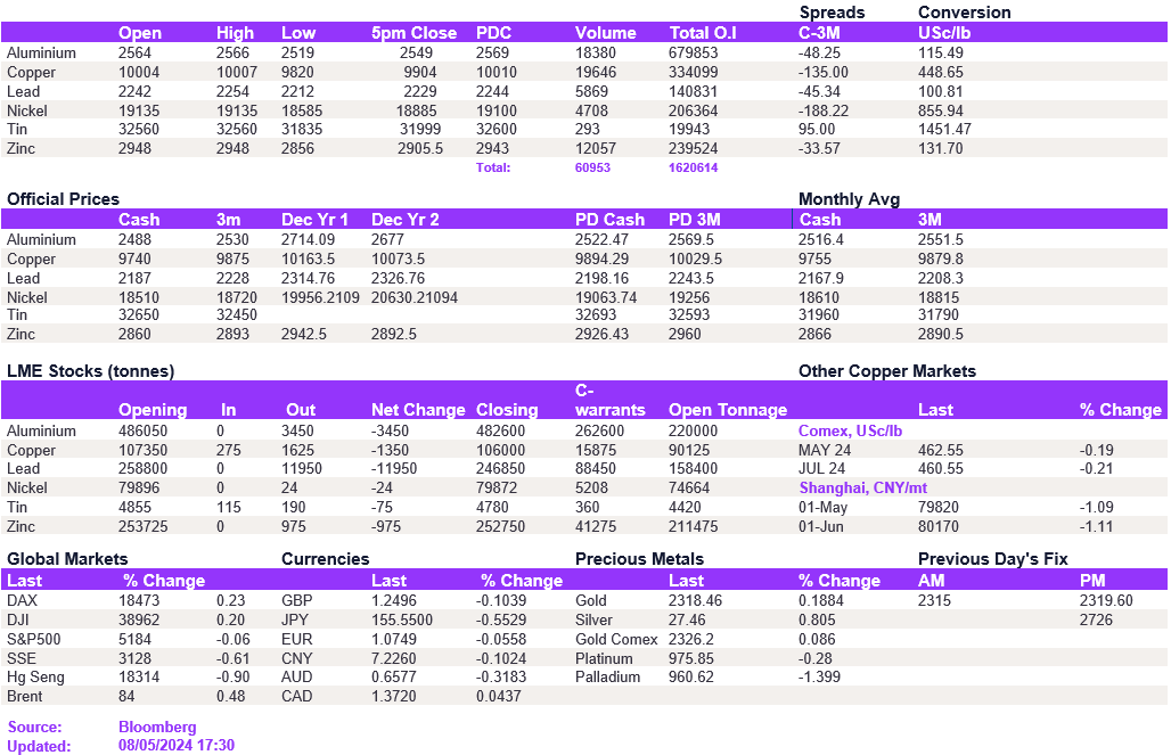1170x755 pixels.
Task: Select 01-Jun Shanghai last 80170
Action: pos(938,527)
